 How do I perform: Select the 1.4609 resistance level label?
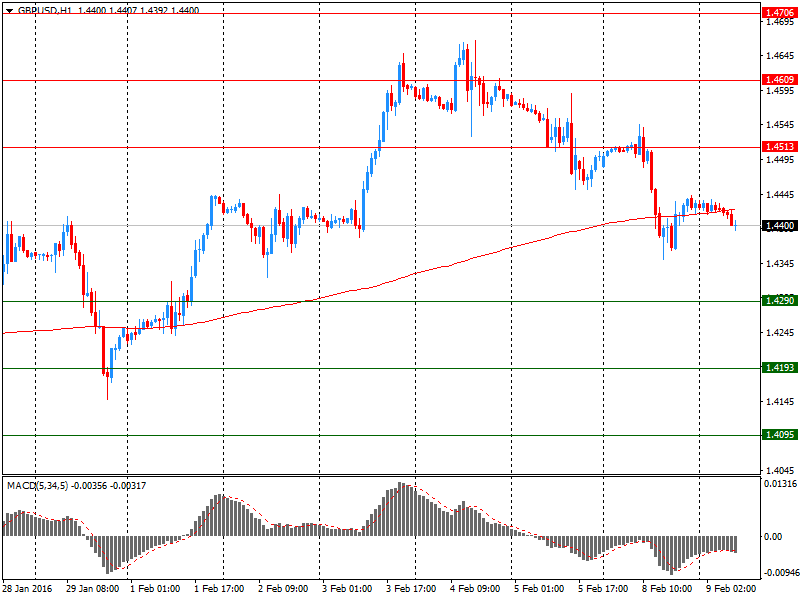tap(780, 80)
